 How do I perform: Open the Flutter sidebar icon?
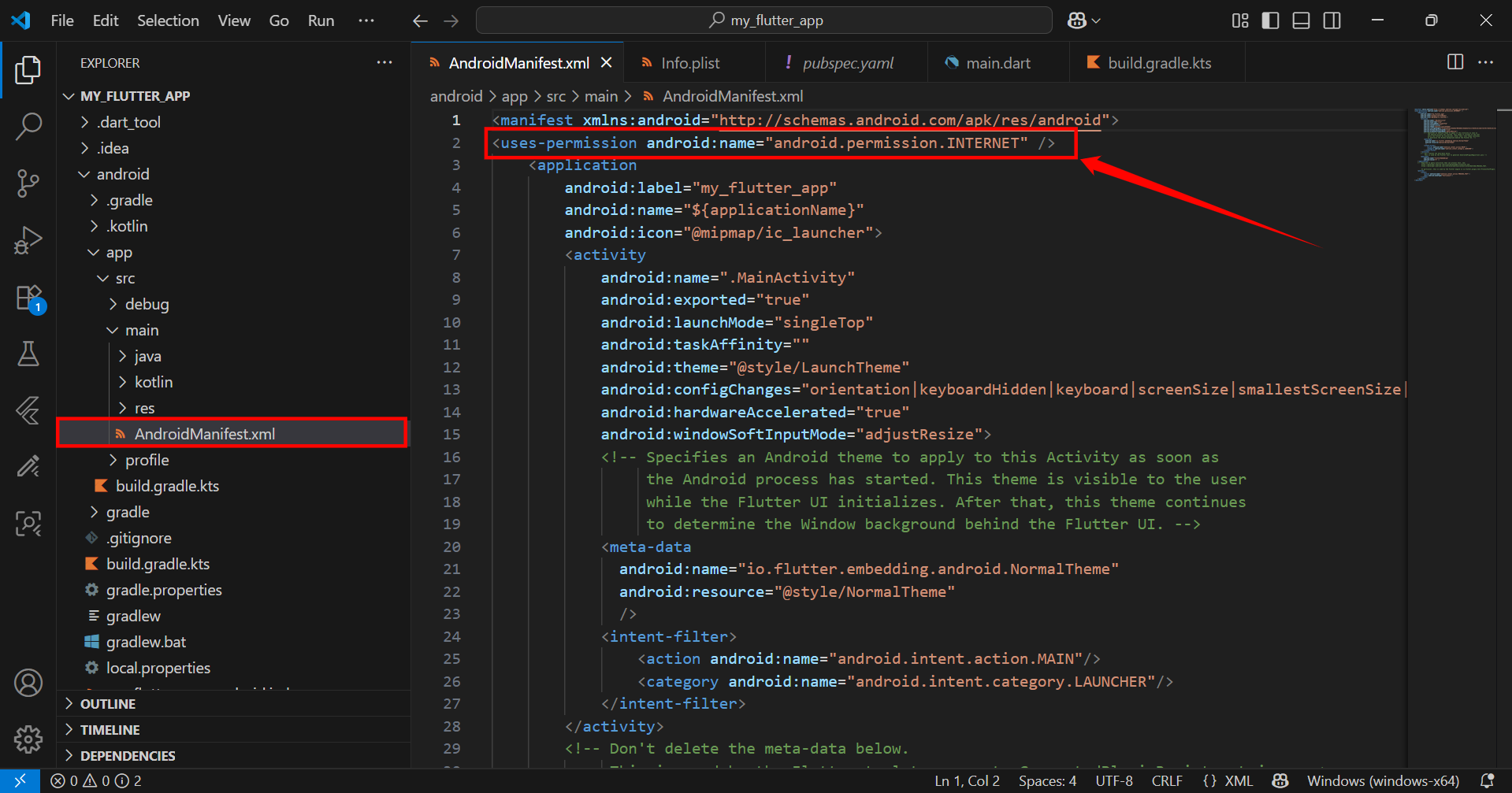pyautogui.click(x=28, y=410)
